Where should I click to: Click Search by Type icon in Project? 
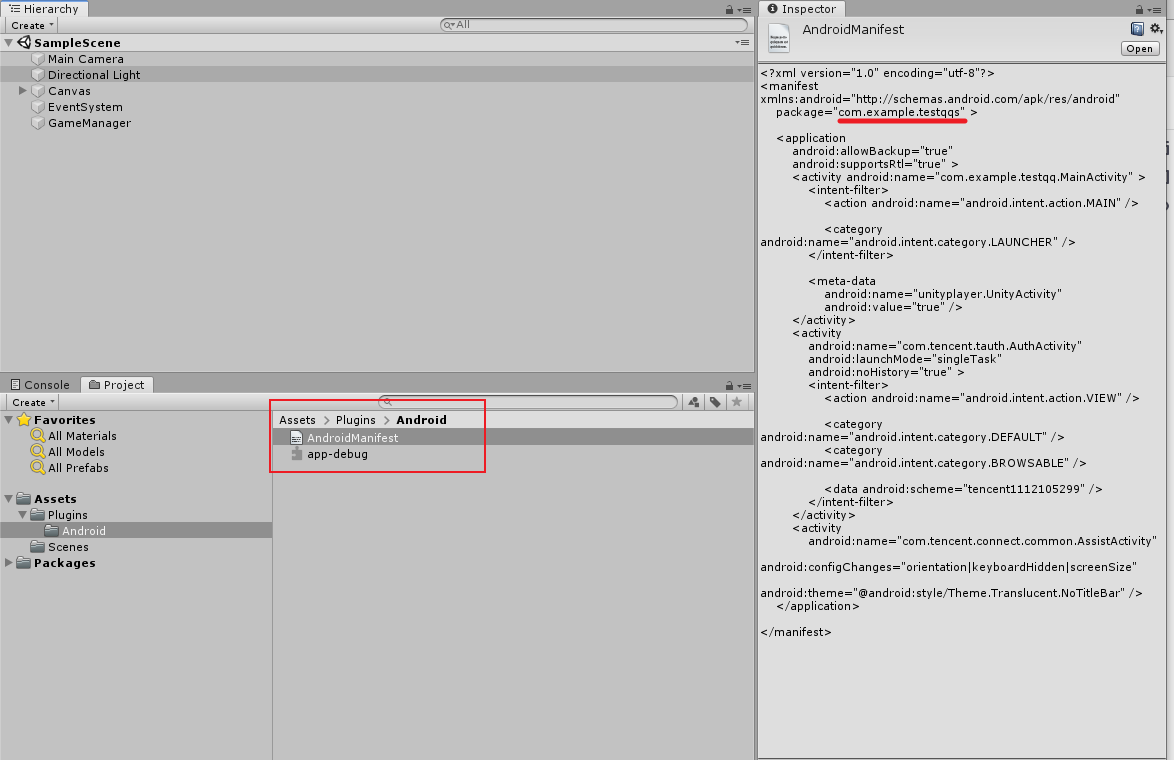pyautogui.click(x=694, y=402)
